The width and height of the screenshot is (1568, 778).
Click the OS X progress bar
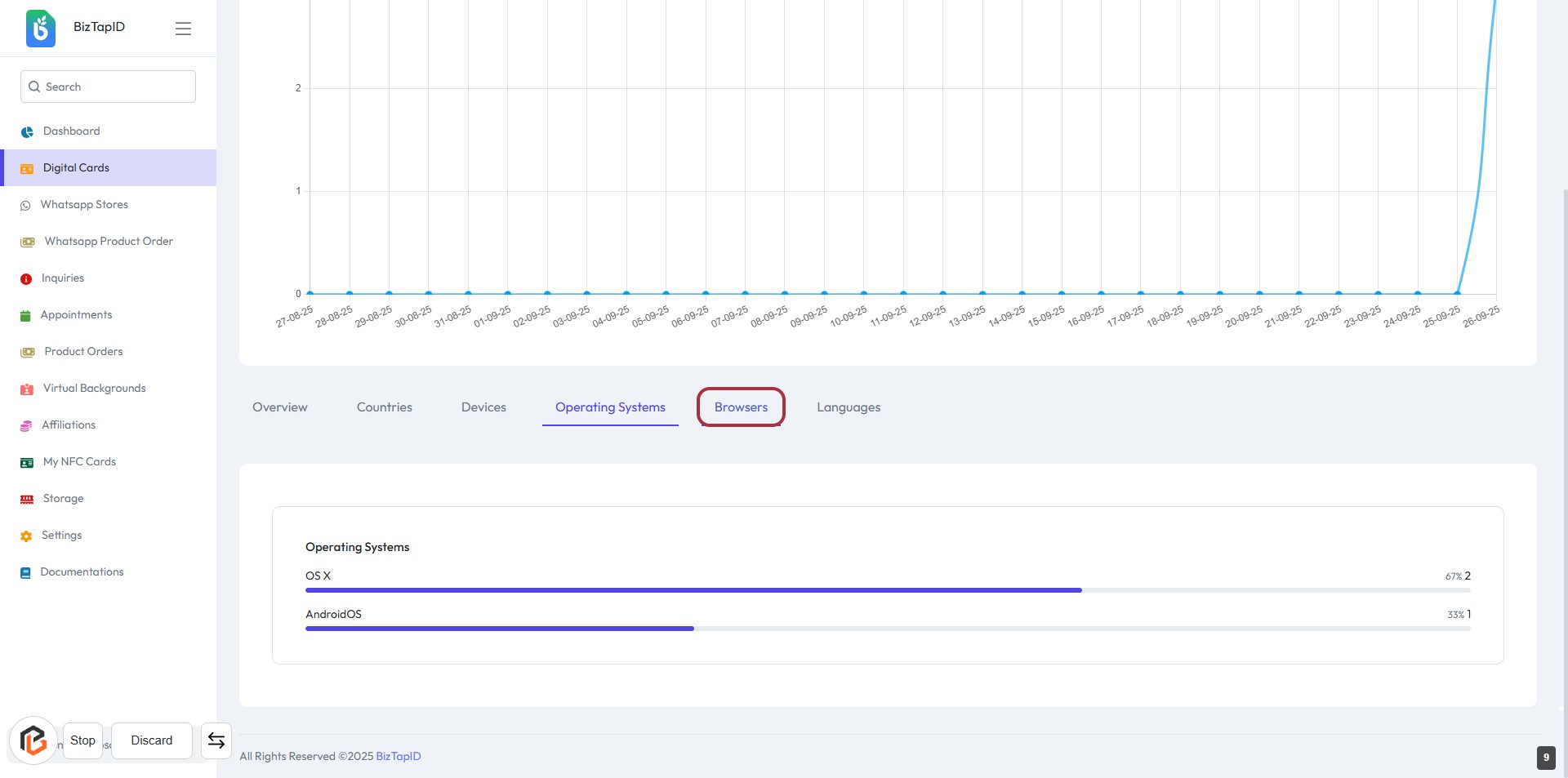coord(693,590)
